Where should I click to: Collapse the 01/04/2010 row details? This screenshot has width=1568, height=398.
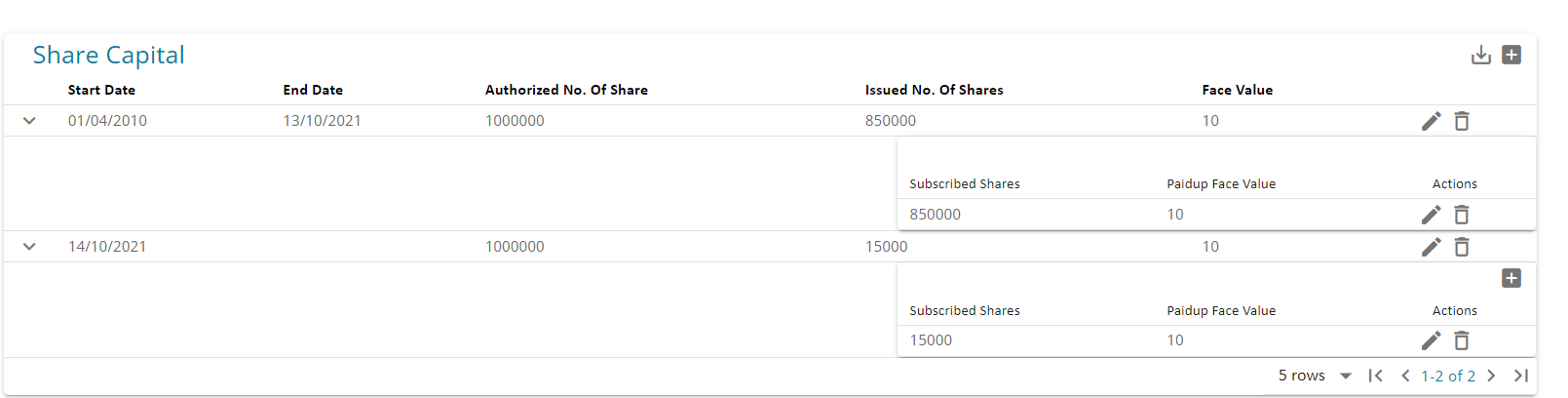pyautogui.click(x=29, y=121)
